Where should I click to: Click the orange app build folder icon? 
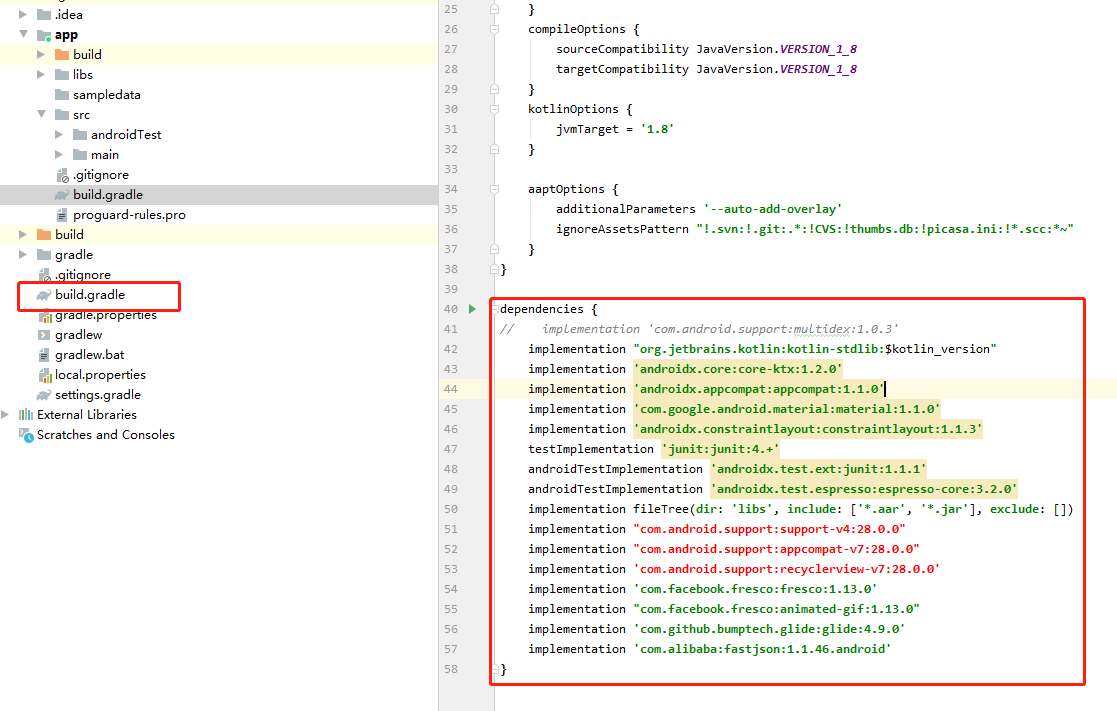coord(62,55)
